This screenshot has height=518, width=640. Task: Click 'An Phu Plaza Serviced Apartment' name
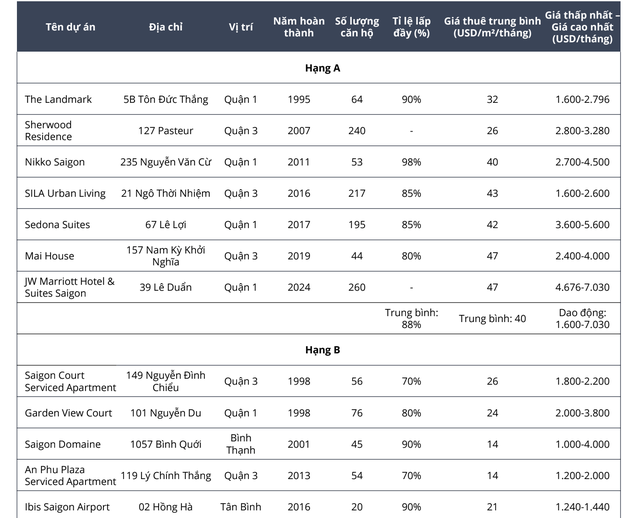pyautogui.click(x=70, y=476)
